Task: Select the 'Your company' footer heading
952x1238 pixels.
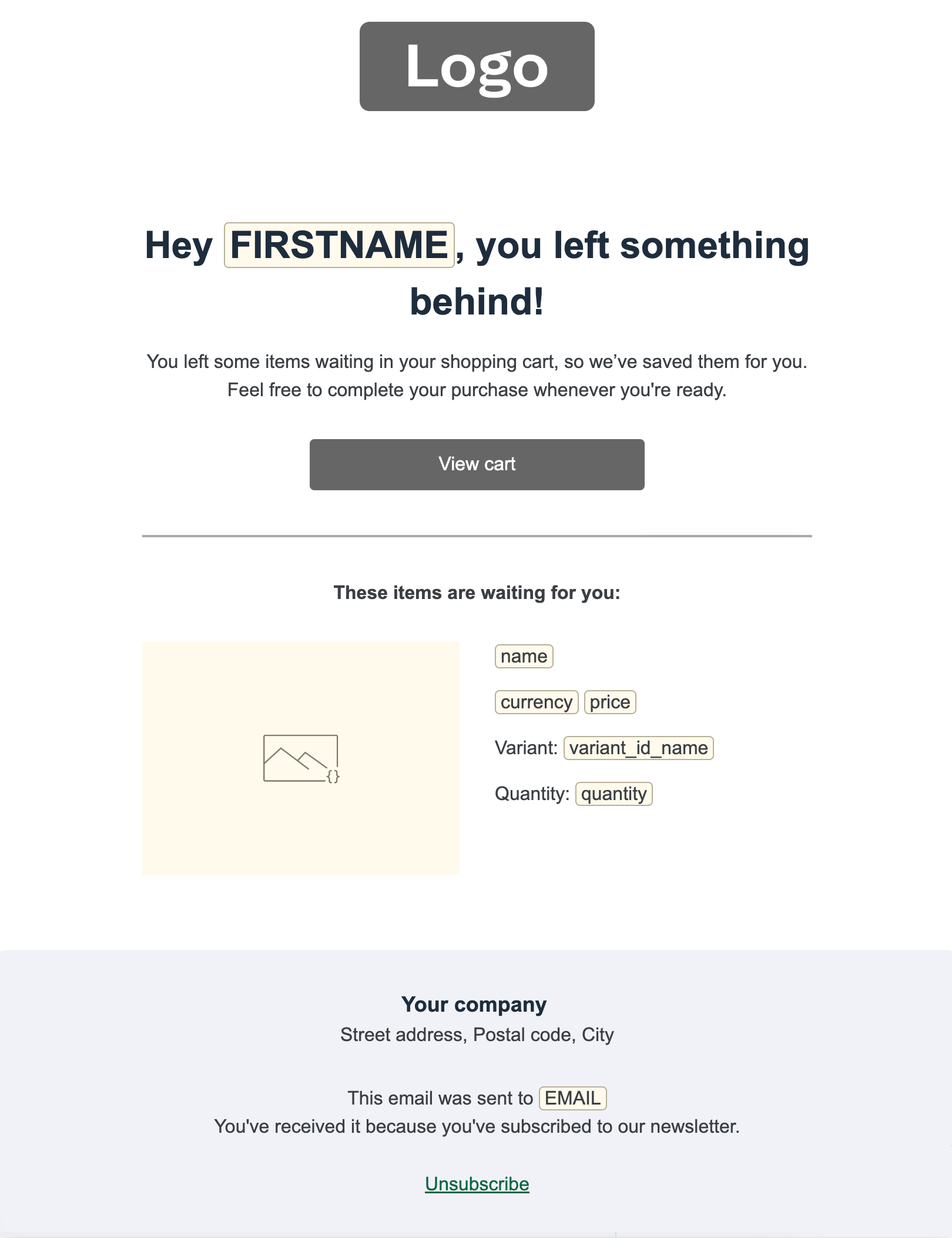Action: (x=474, y=1005)
